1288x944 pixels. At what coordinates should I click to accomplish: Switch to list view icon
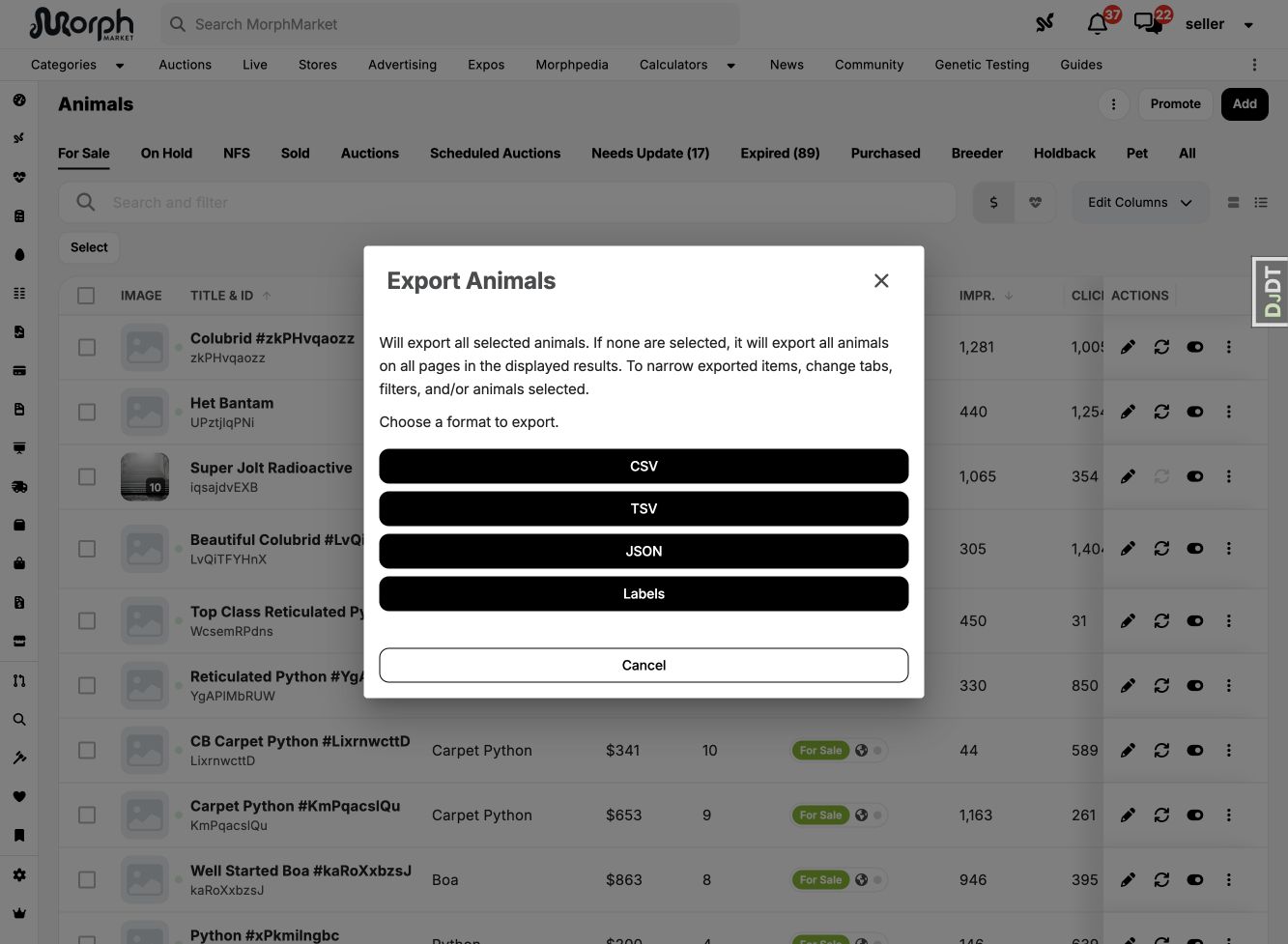[1261, 203]
